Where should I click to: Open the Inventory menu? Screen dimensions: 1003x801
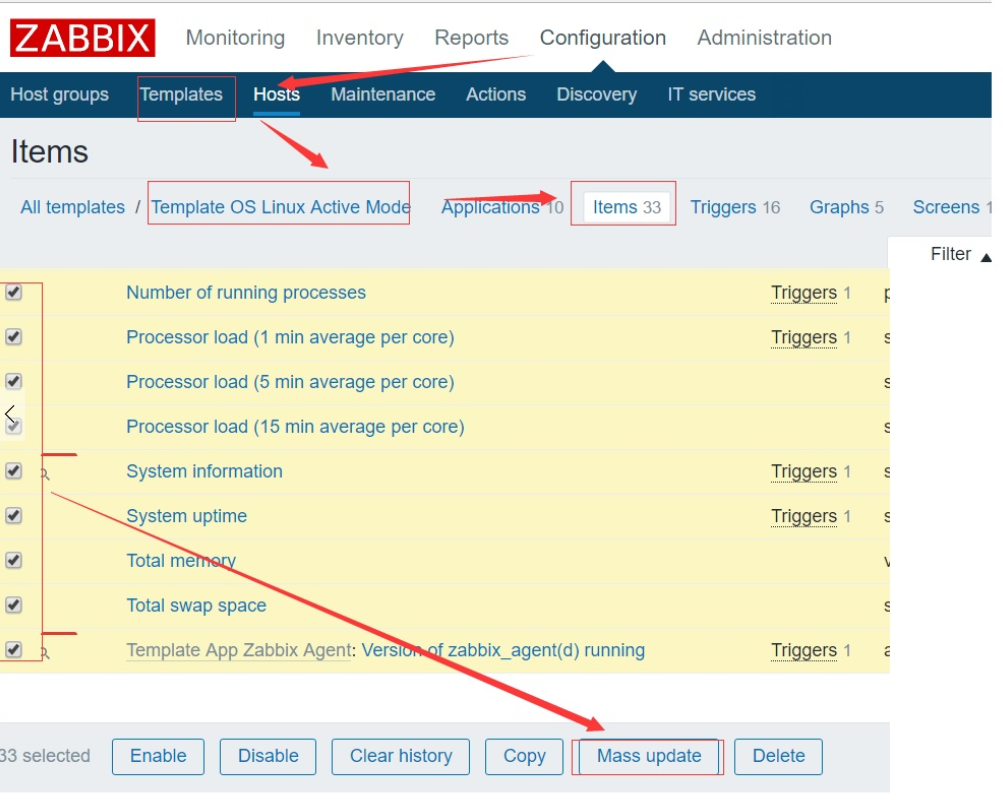click(x=359, y=38)
